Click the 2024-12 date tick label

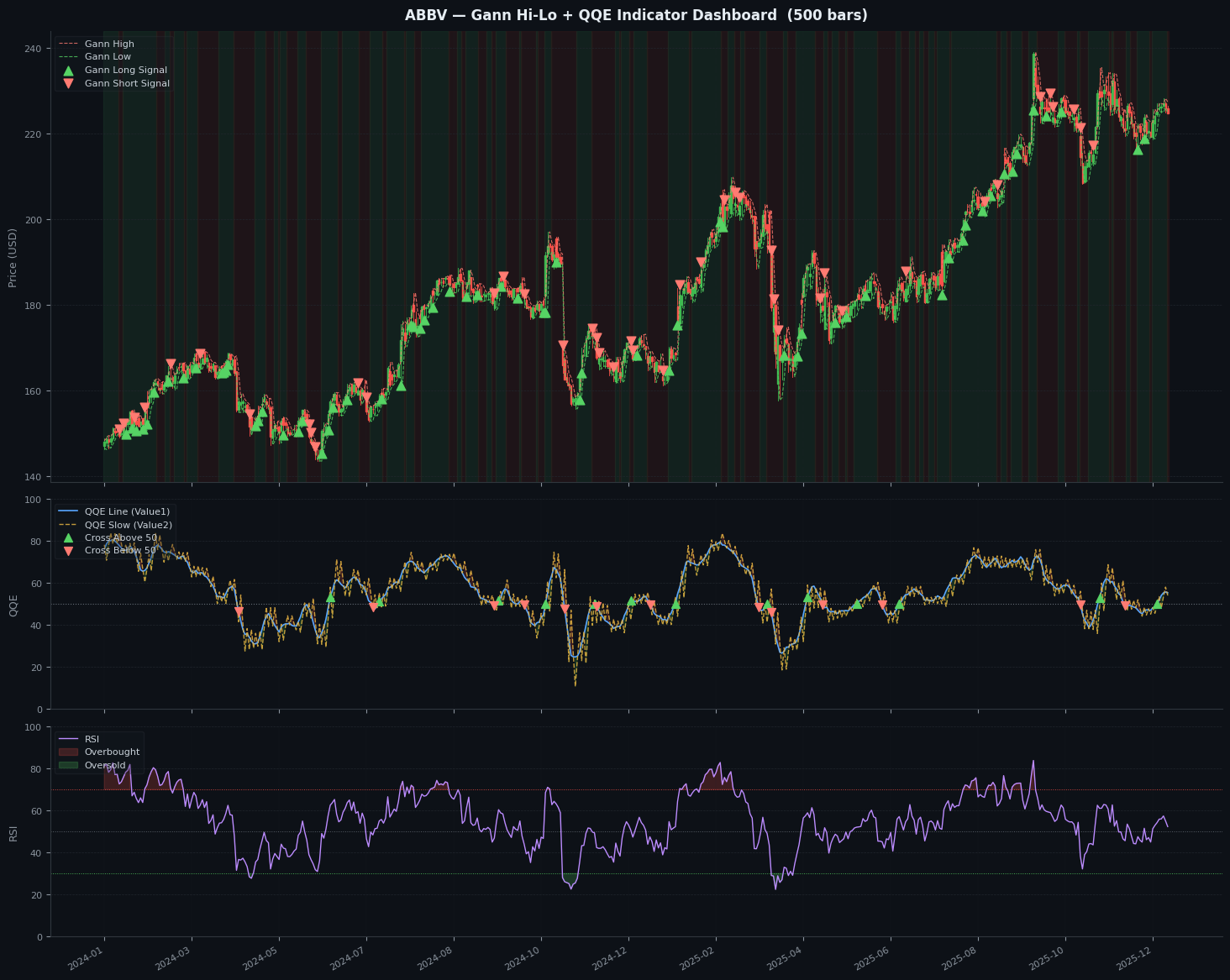click(x=609, y=959)
